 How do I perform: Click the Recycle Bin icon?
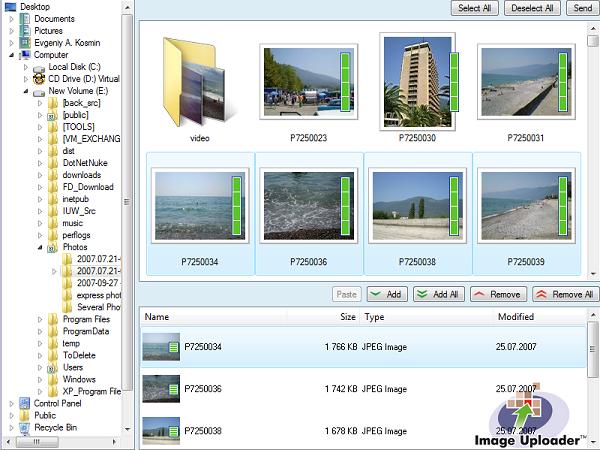tap(25, 428)
